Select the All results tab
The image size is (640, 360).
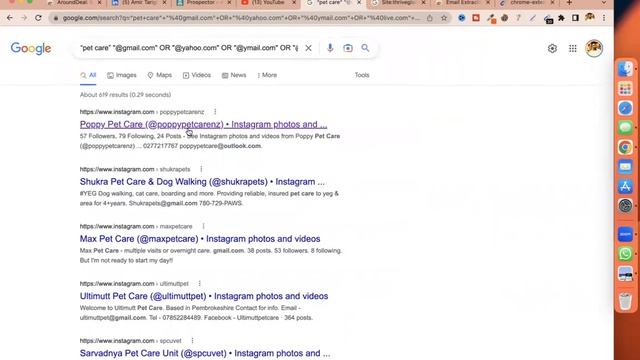88,75
